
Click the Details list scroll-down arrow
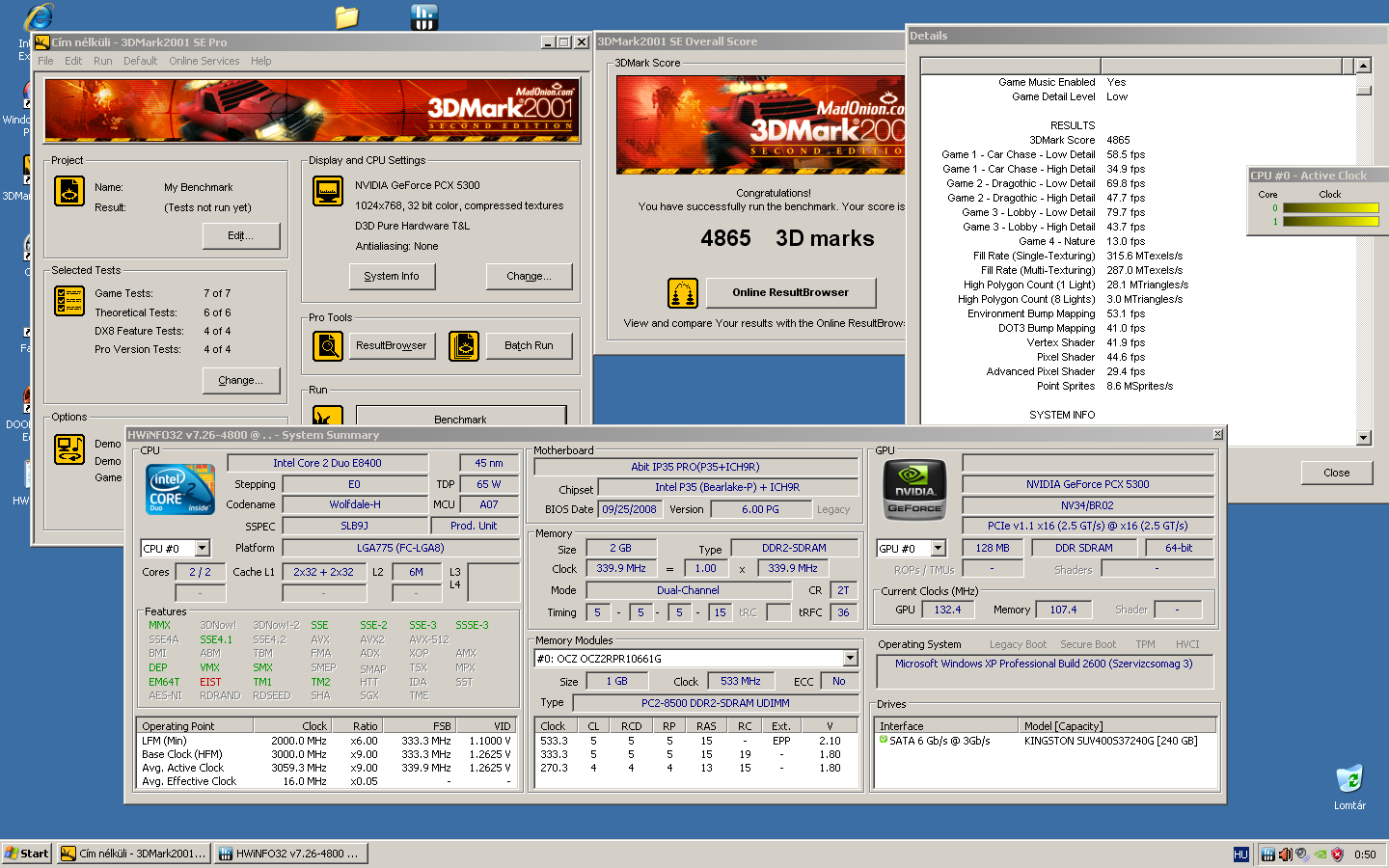click(1363, 438)
